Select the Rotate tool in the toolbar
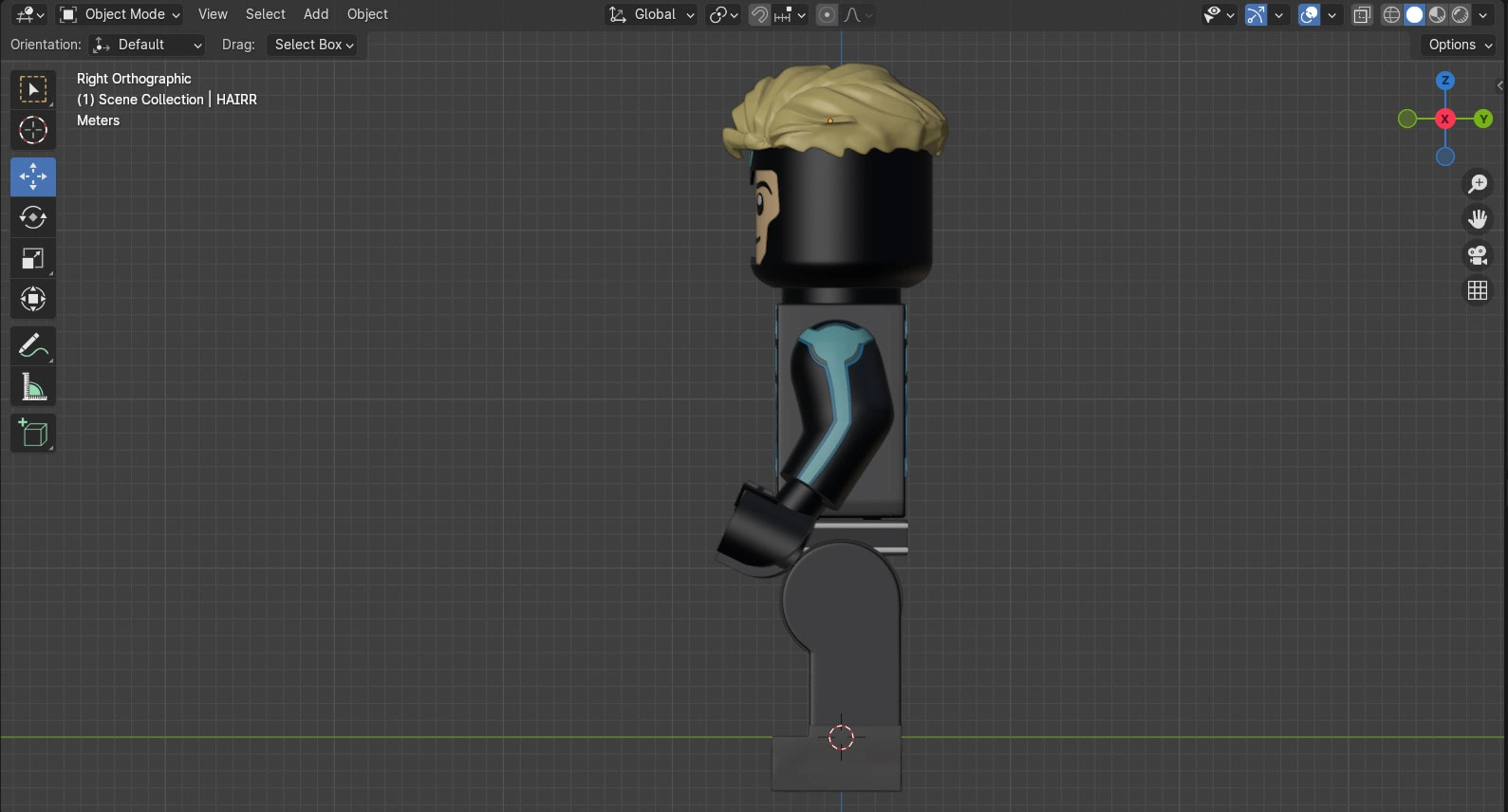Image resolution: width=1508 pixels, height=812 pixels. (x=33, y=217)
